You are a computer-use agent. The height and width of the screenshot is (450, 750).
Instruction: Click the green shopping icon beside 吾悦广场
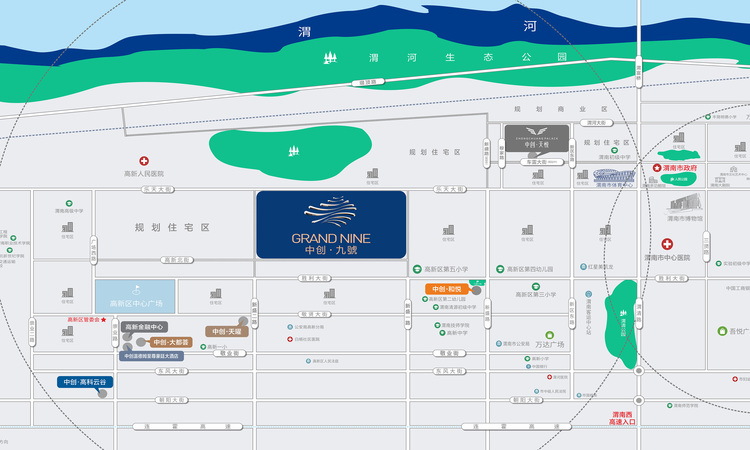click(x=722, y=331)
